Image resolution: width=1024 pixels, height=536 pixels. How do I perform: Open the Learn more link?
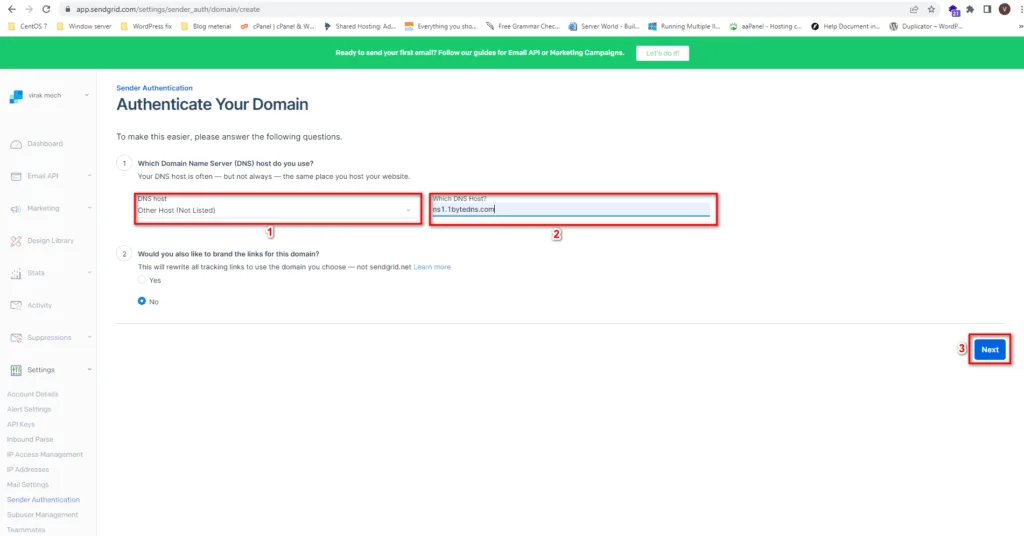pyautogui.click(x=432, y=267)
